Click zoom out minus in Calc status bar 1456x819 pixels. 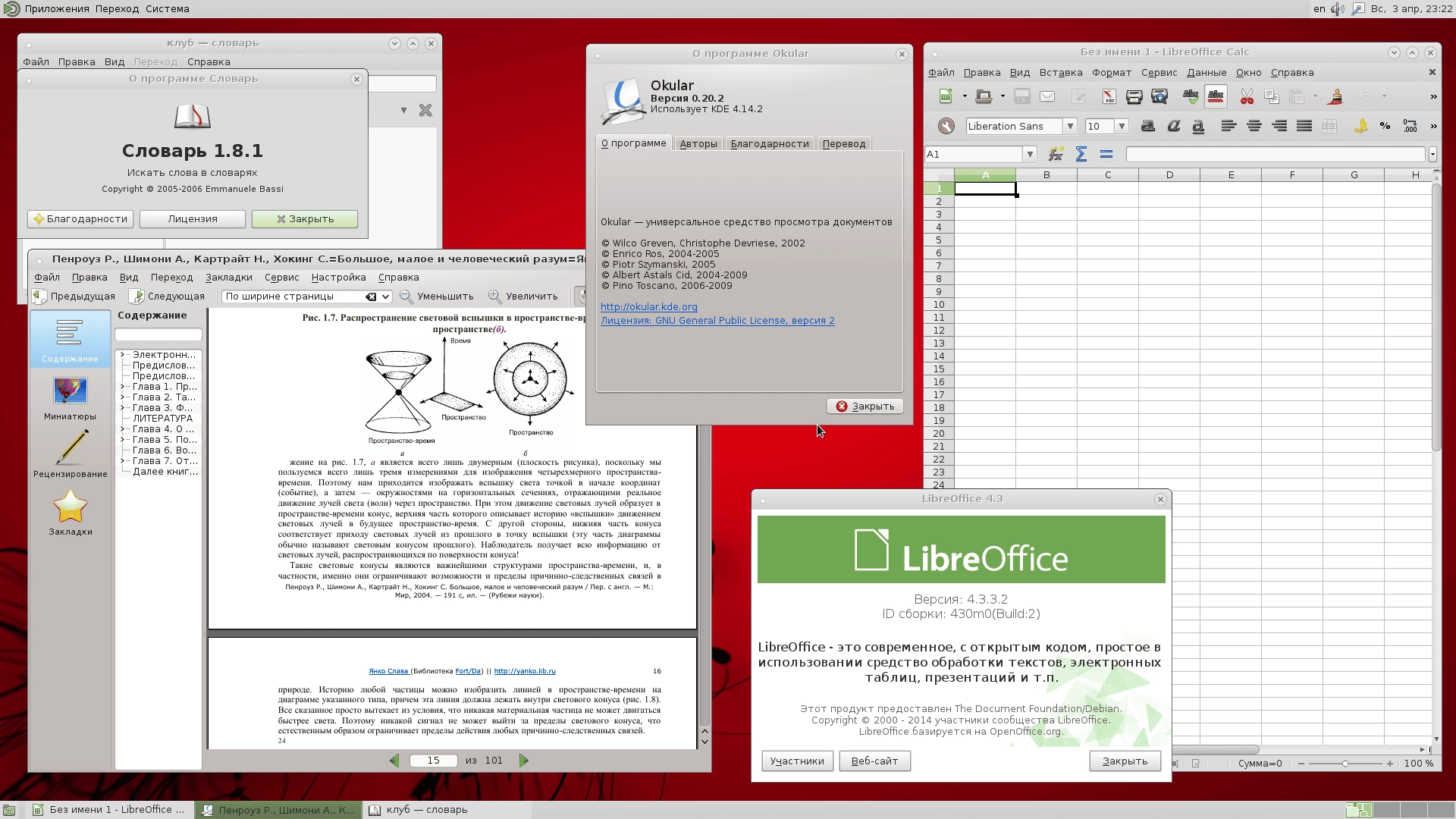1301,764
